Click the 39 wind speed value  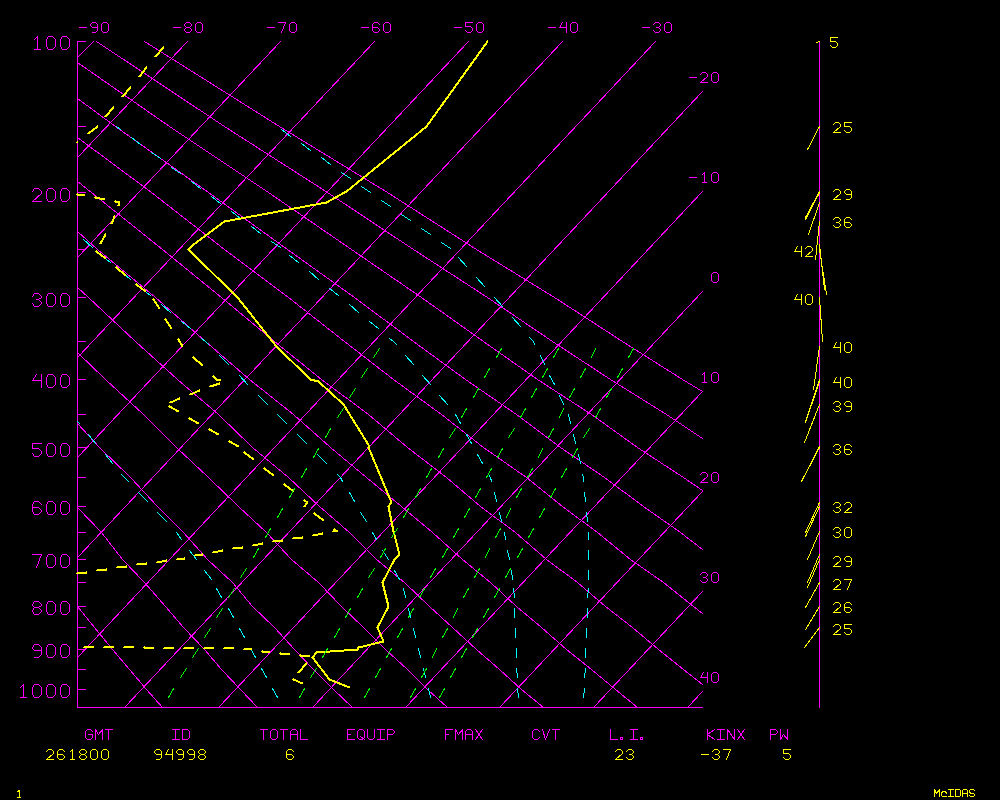click(x=842, y=406)
